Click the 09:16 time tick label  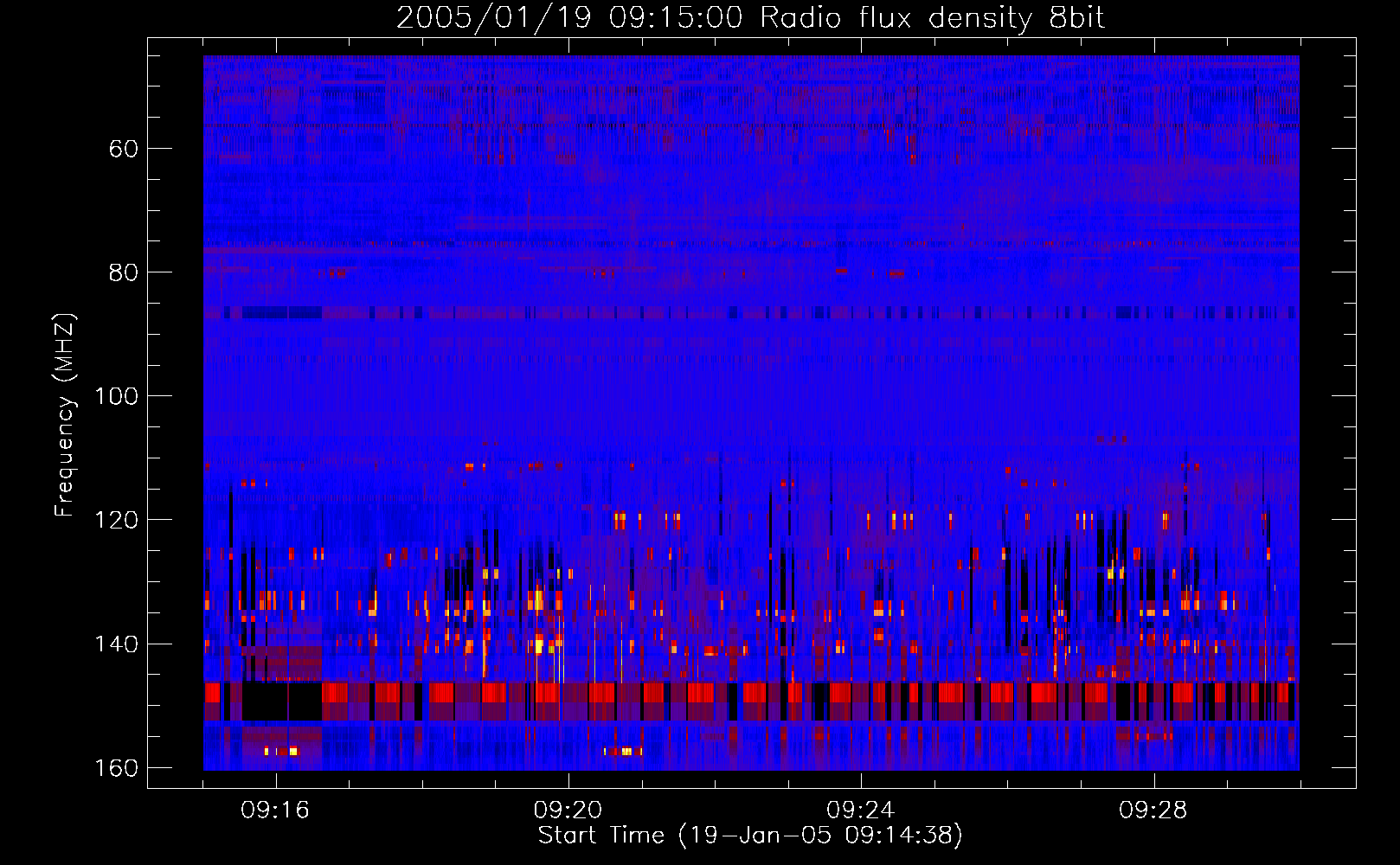(275, 811)
